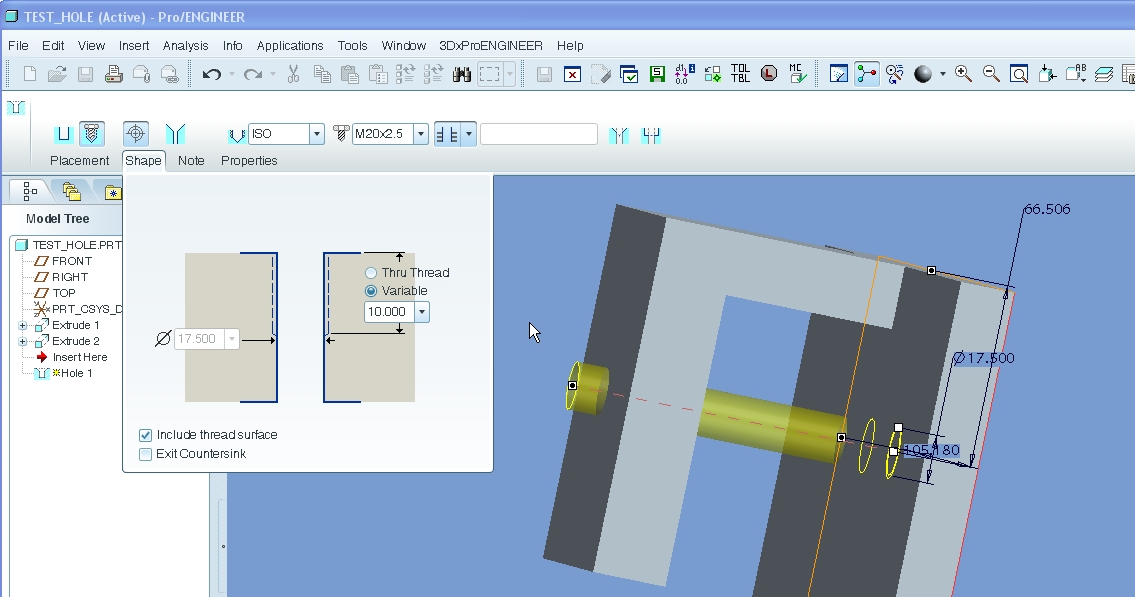Click the empty depth value field
Image resolution: width=1135 pixels, height=597 pixels.
click(539, 134)
